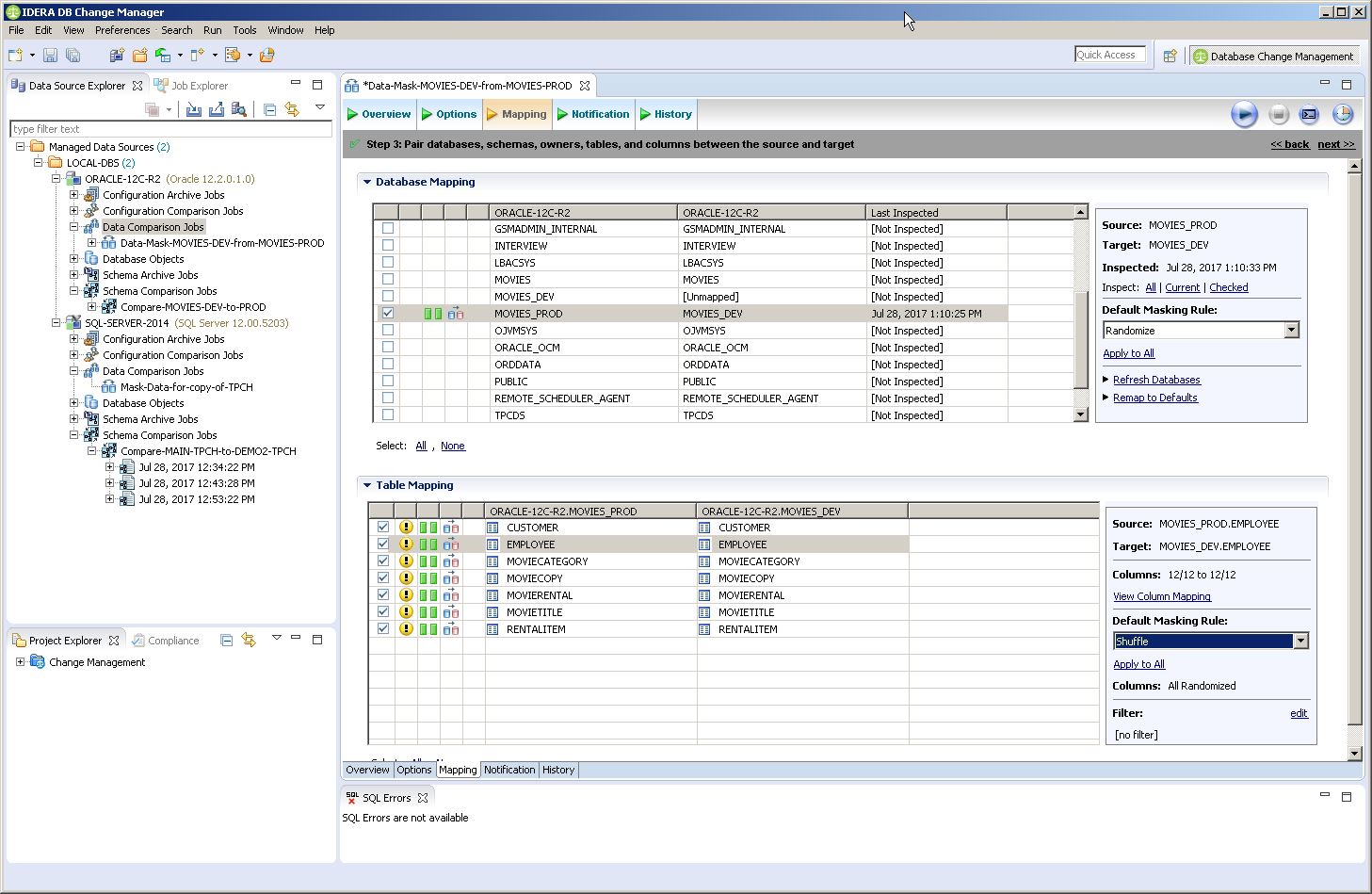
Task: Click the next >> link
Action: pyautogui.click(x=1336, y=144)
